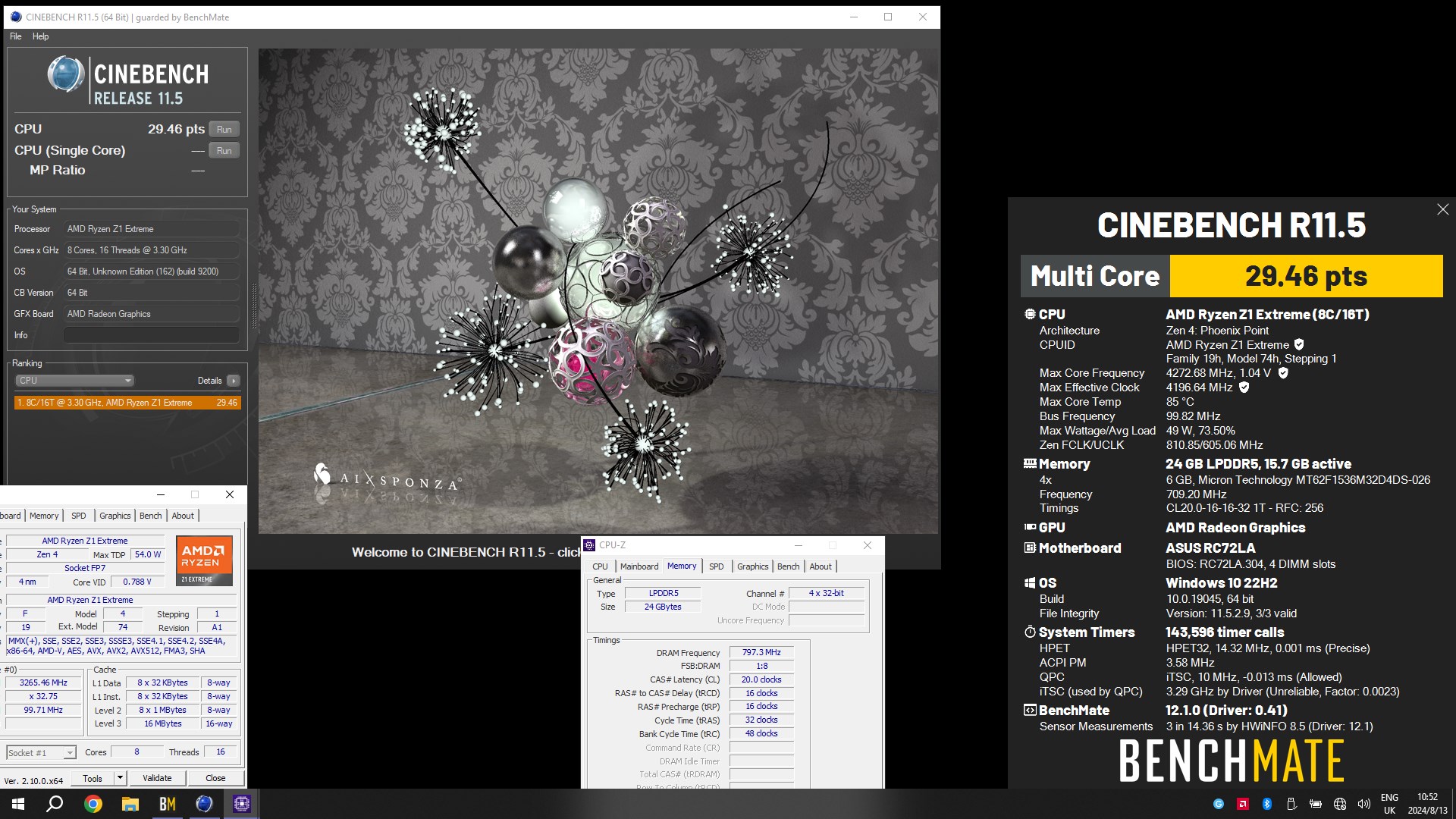Open Bluetooth tray icon
1456x819 pixels.
tap(1266, 804)
